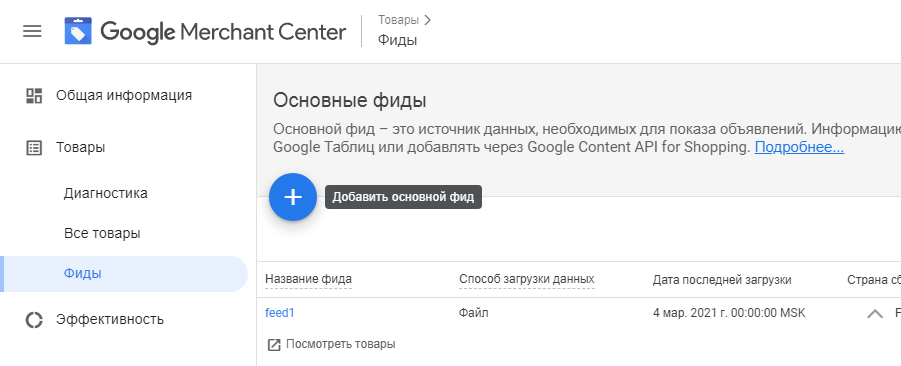Open Диагностика in the sidebar

pyautogui.click(x=106, y=193)
